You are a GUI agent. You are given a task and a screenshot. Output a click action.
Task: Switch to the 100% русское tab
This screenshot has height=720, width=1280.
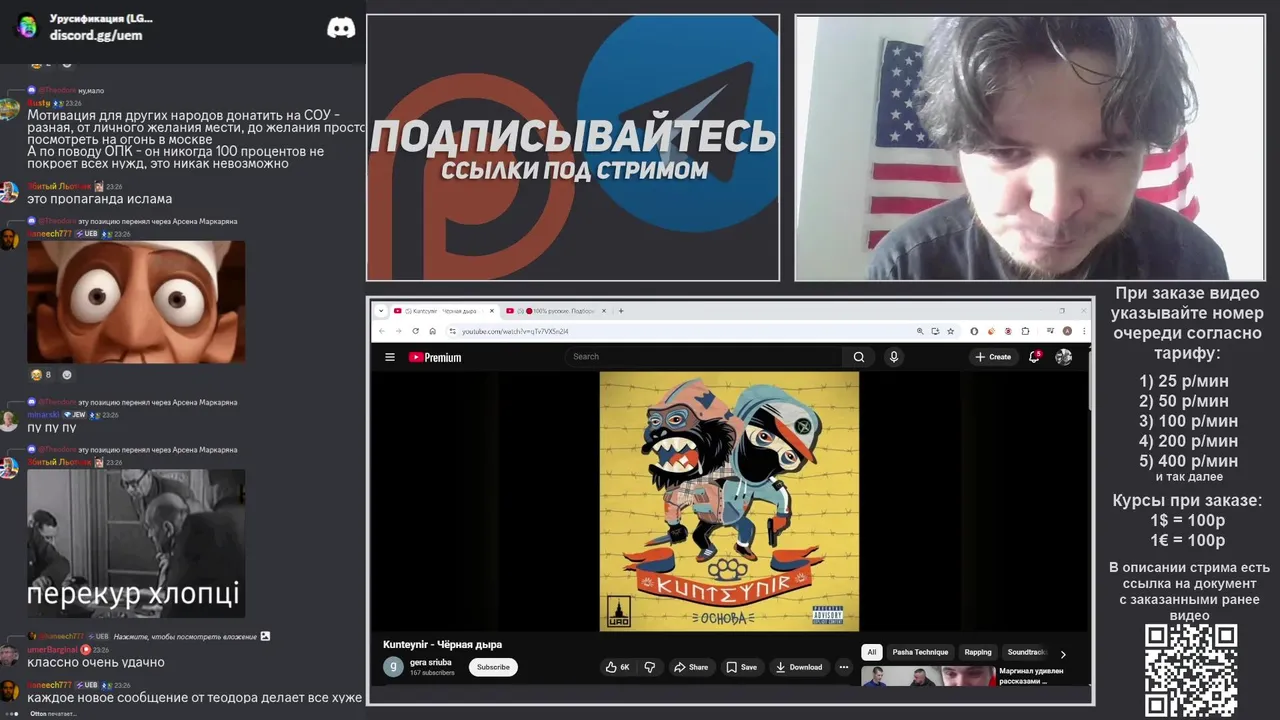[x=555, y=311]
